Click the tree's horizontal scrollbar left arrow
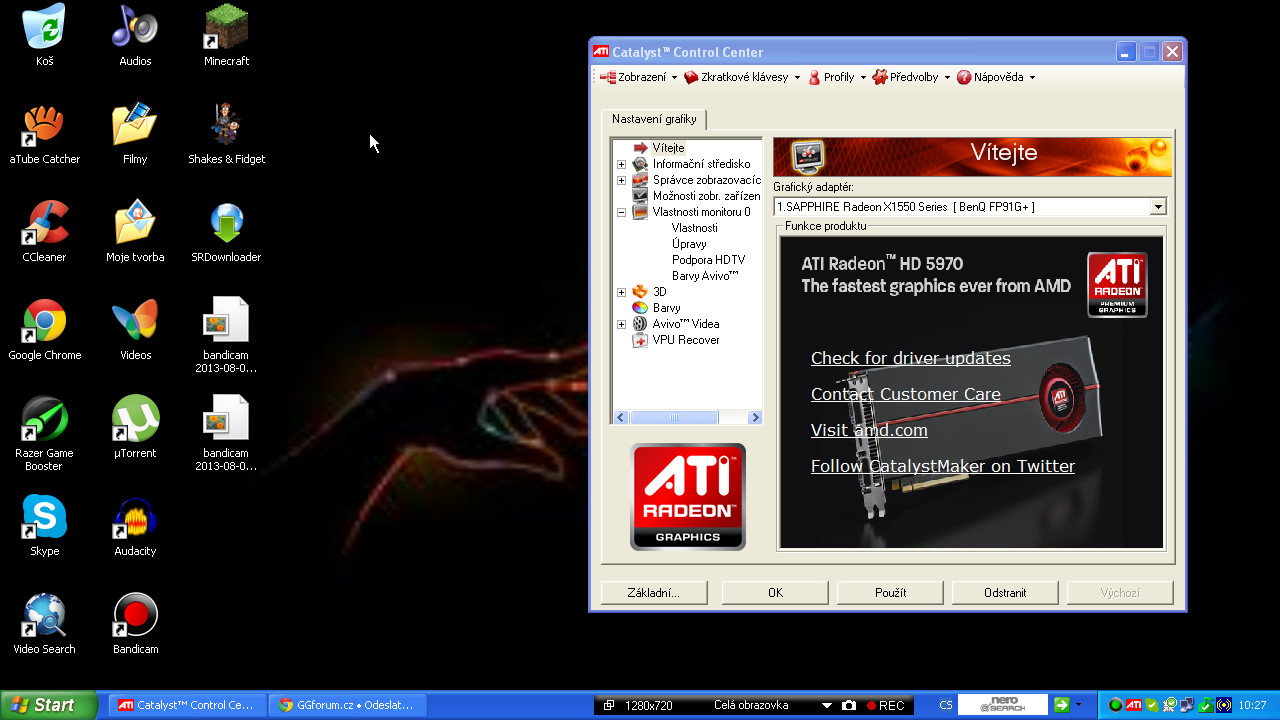Screen dimensions: 1280x720 coord(620,417)
